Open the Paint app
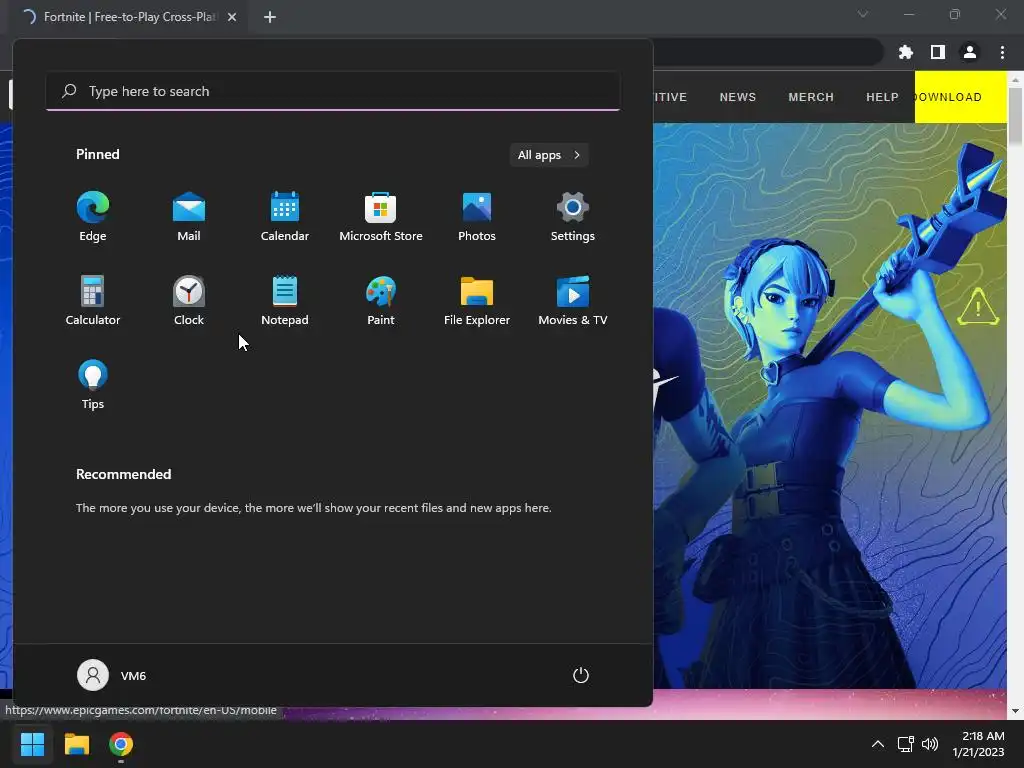The width and height of the screenshot is (1024, 768). pyautogui.click(x=381, y=300)
